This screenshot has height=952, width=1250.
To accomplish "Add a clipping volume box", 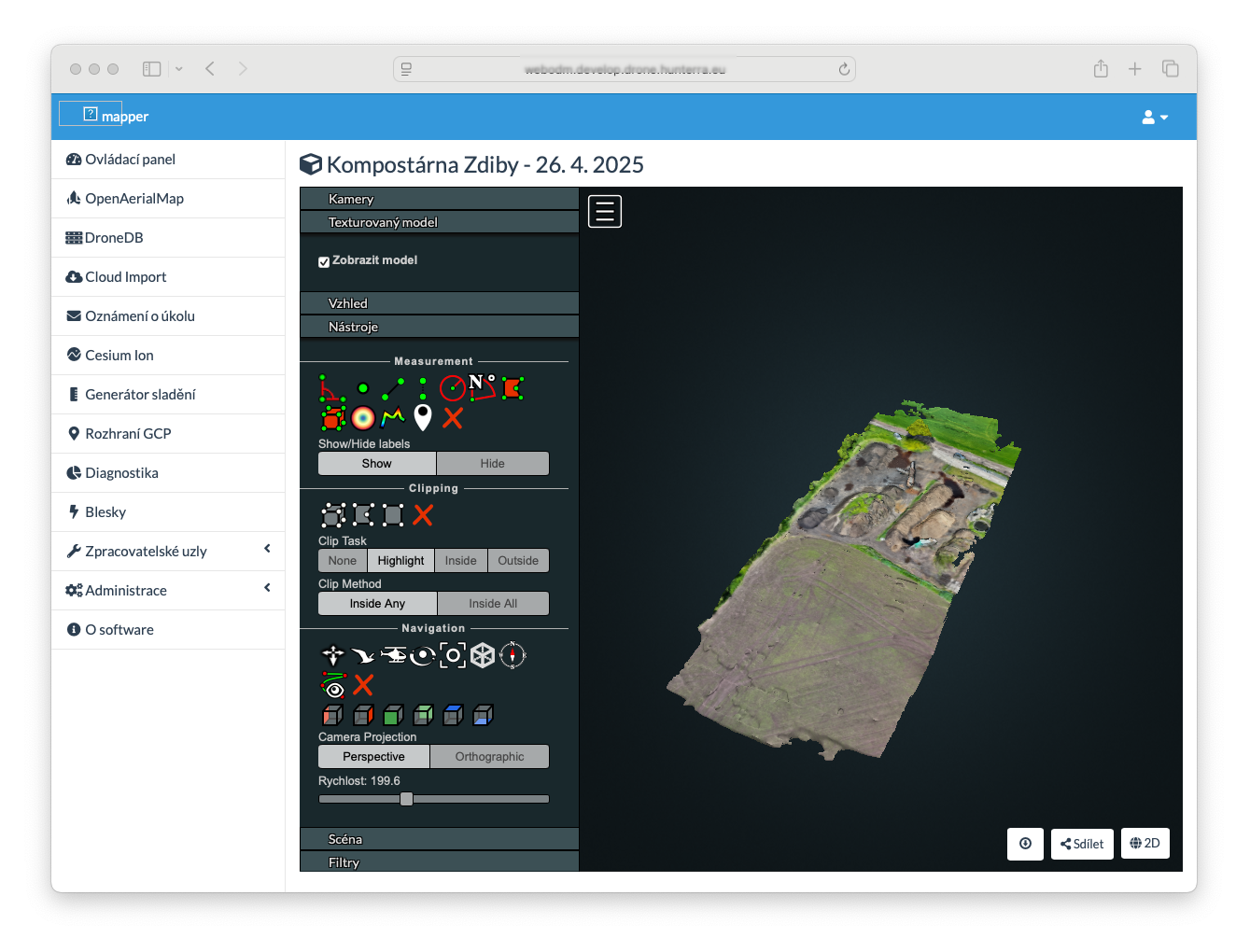I will coord(333,515).
